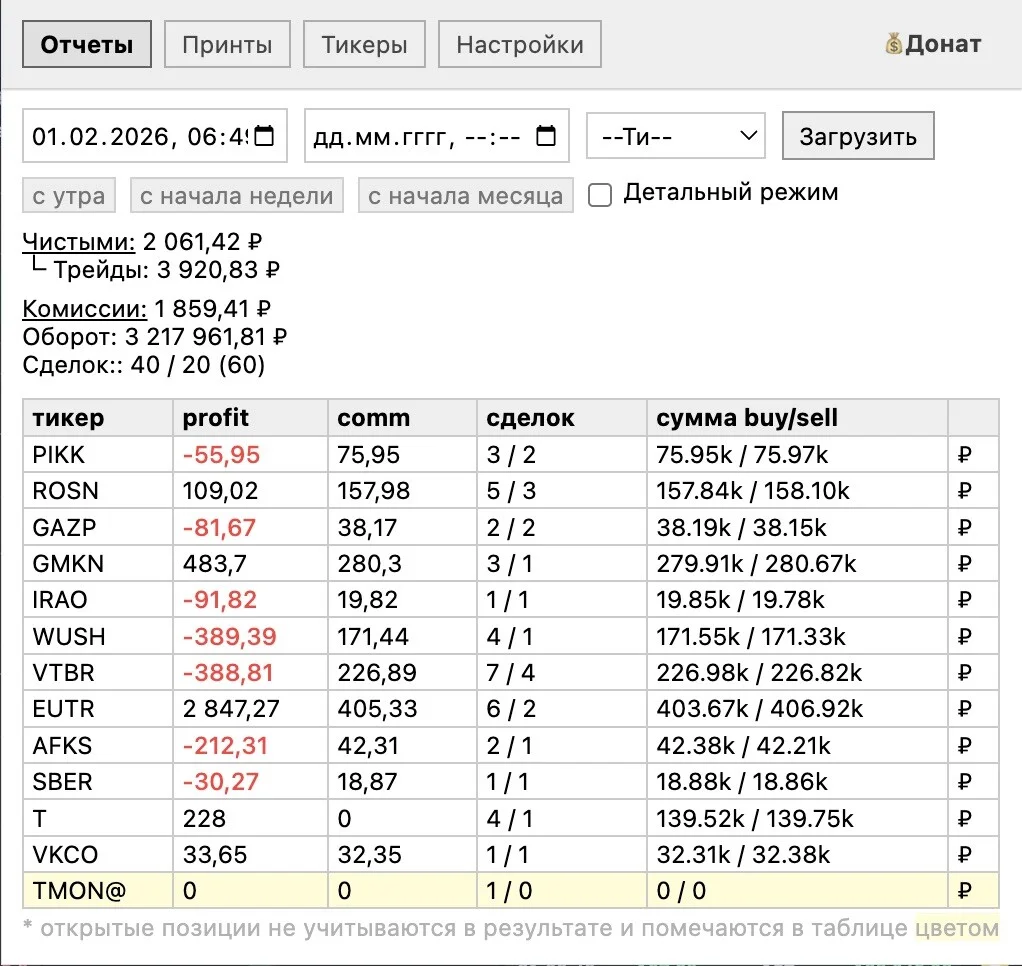Image resolution: width=1022 pixels, height=966 pixels.
Task: Click the Трейды total 3 920,83 ₽
Action: point(218,270)
